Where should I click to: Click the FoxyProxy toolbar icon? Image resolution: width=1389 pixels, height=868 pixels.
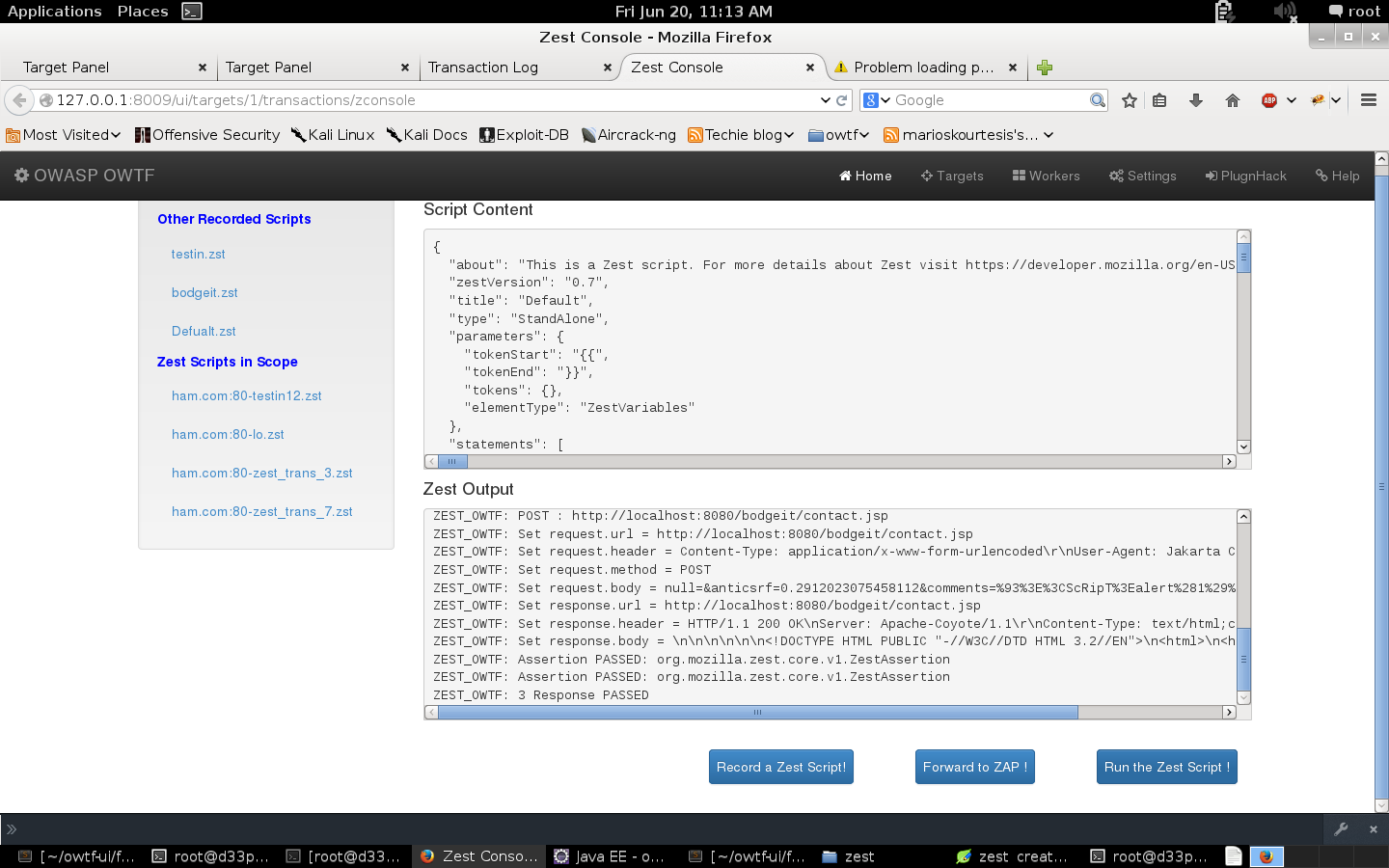(1318, 100)
